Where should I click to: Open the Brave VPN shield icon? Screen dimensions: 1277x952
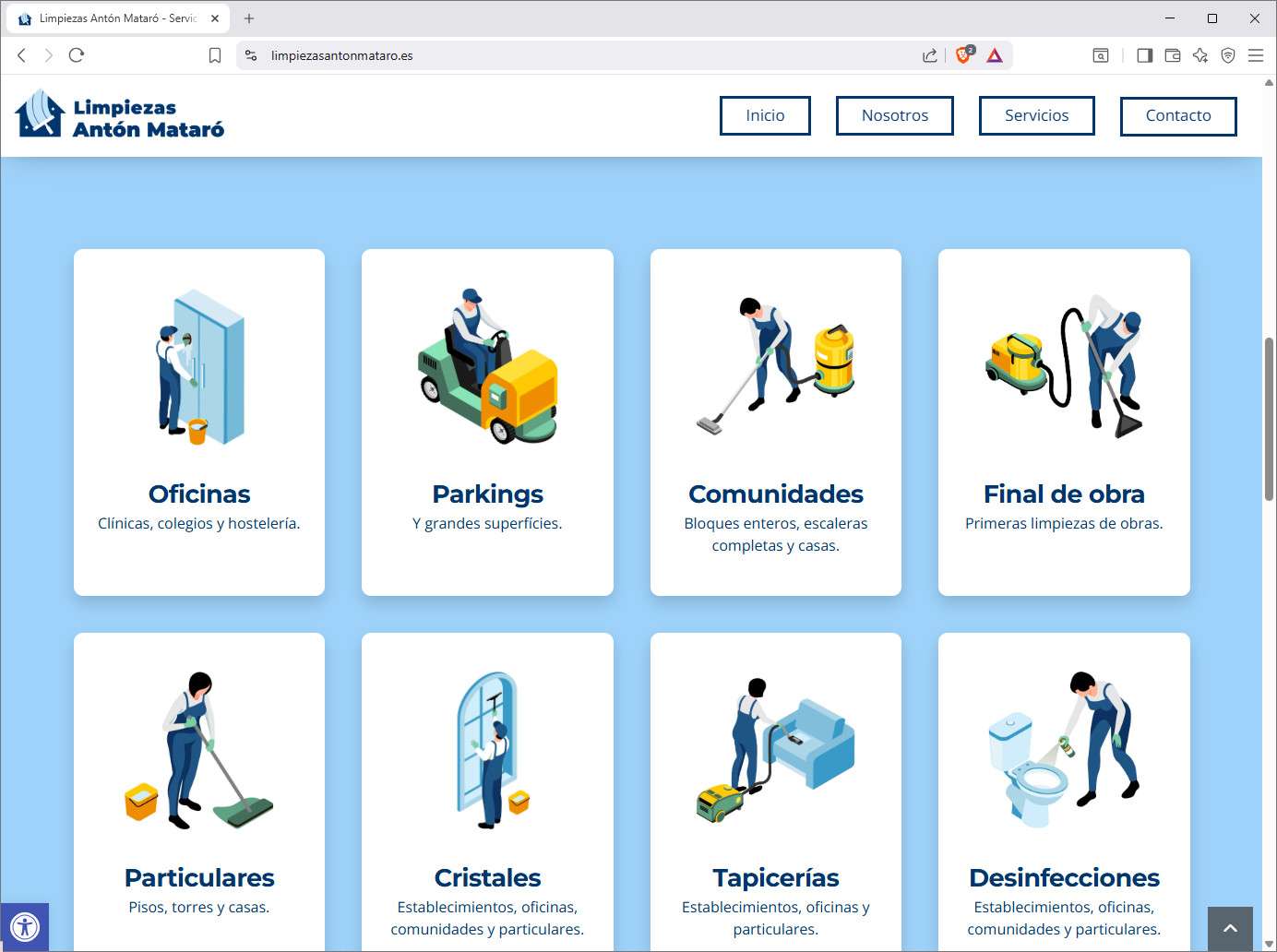pos(1227,55)
